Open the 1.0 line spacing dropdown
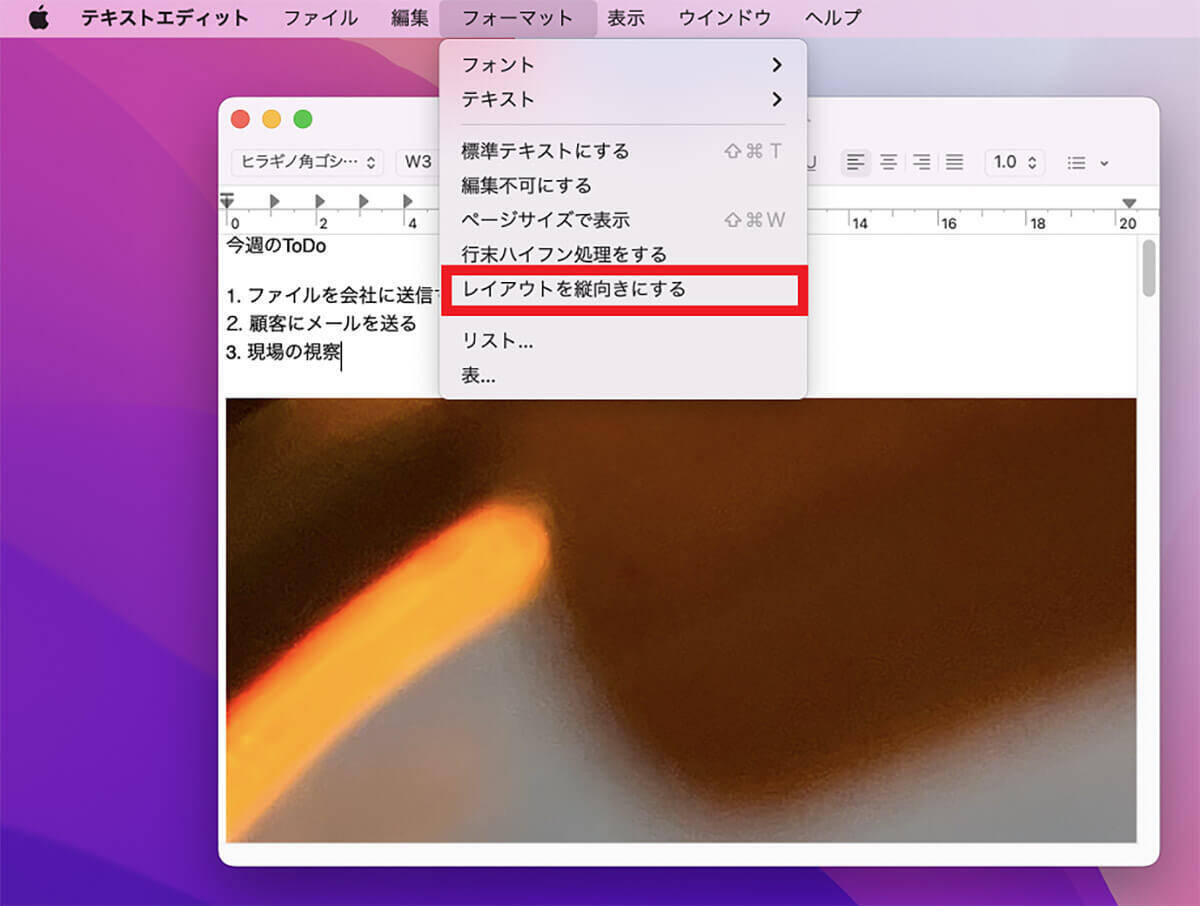1200x906 pixels. click(x=1016, y=162)
